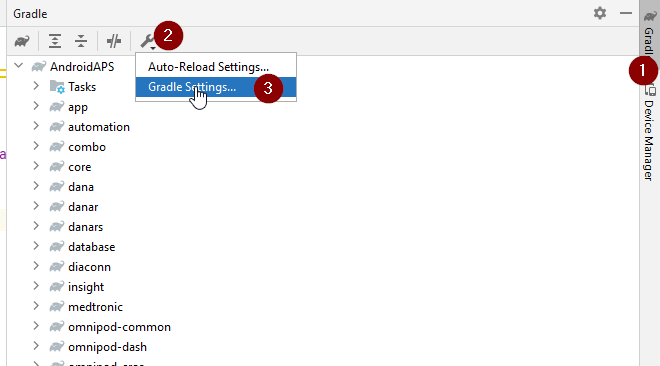Viewport: 660px width, 366px height.
Task: Open the wrench Build Tool Settings icon
Action: coord(148,41)
